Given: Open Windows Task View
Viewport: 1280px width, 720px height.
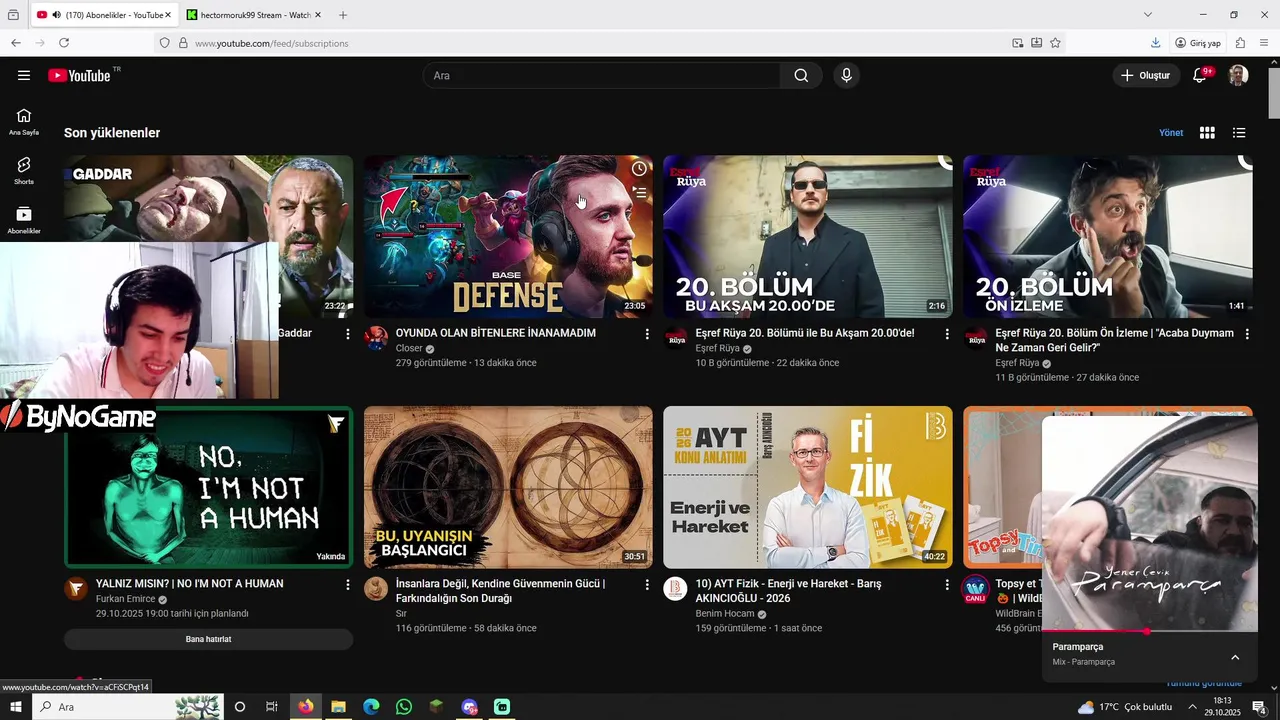Looking at the screenshot, I should pyautogui.click(x=272, y=707).
